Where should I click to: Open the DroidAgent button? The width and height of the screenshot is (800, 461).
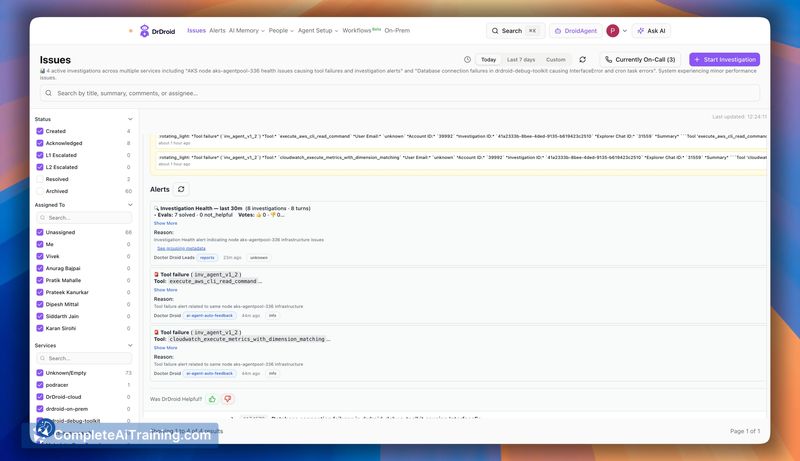tap(576, 31)
